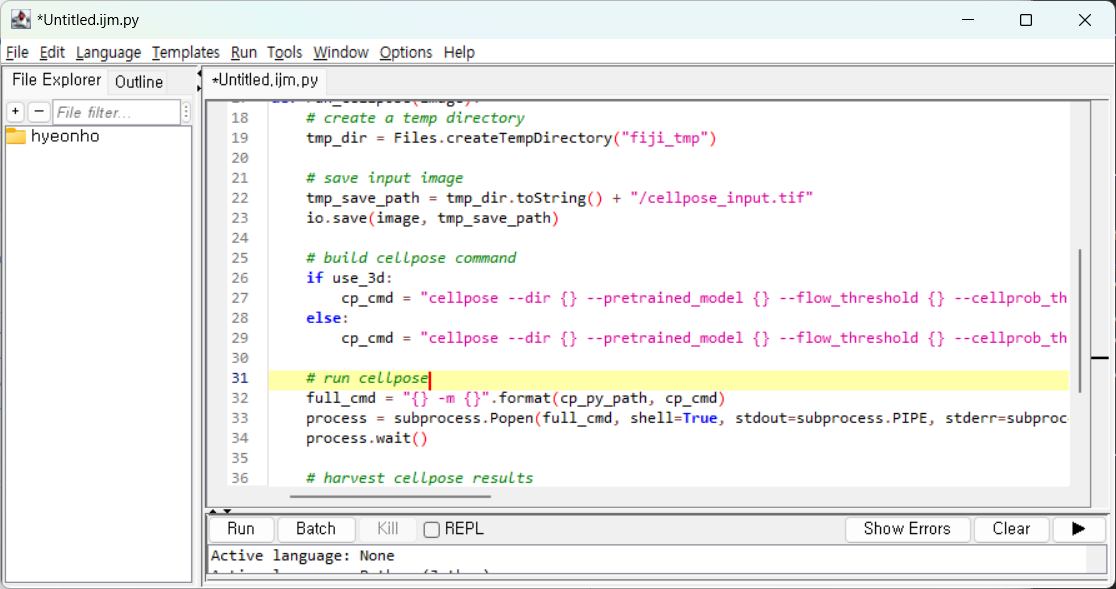This screenshot has width=1116, height=589.
Task: Switch to the File Explorer tab
Action: tap(56, 80)
